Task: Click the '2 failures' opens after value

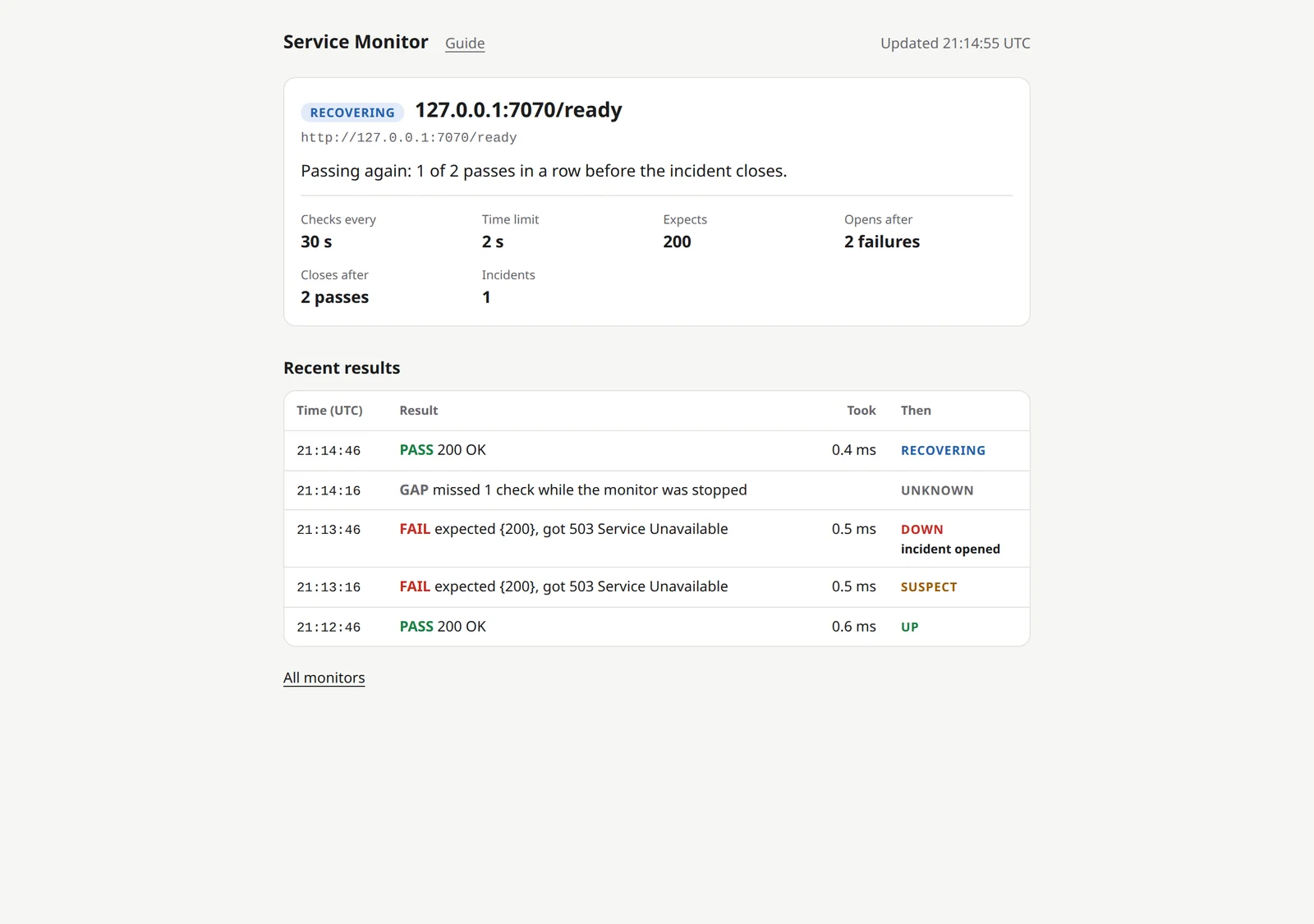Action: tap(882, 241)
